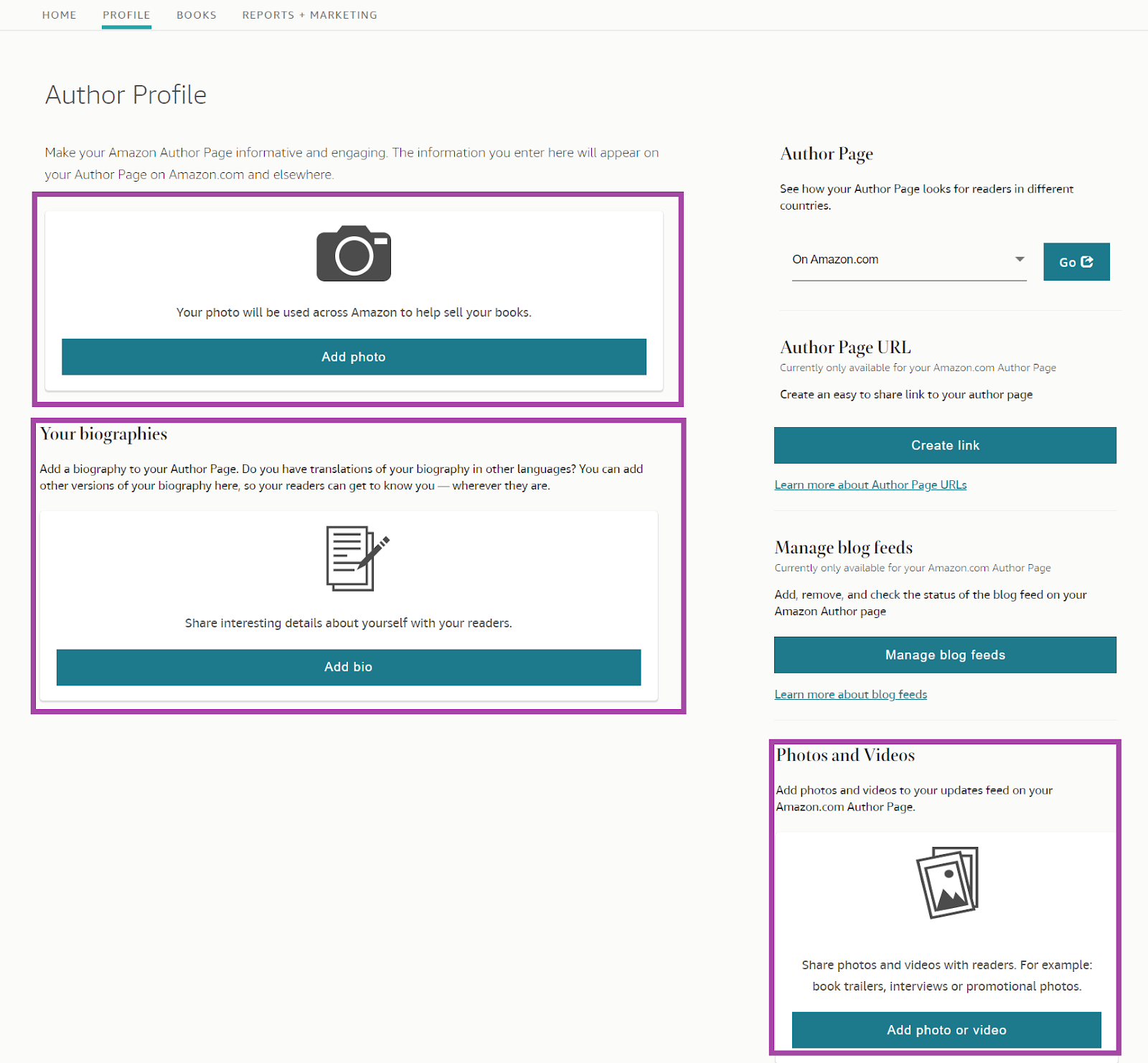
Task: Open the On Amazon.com marketplace dropdown
Action: point(909,260)
